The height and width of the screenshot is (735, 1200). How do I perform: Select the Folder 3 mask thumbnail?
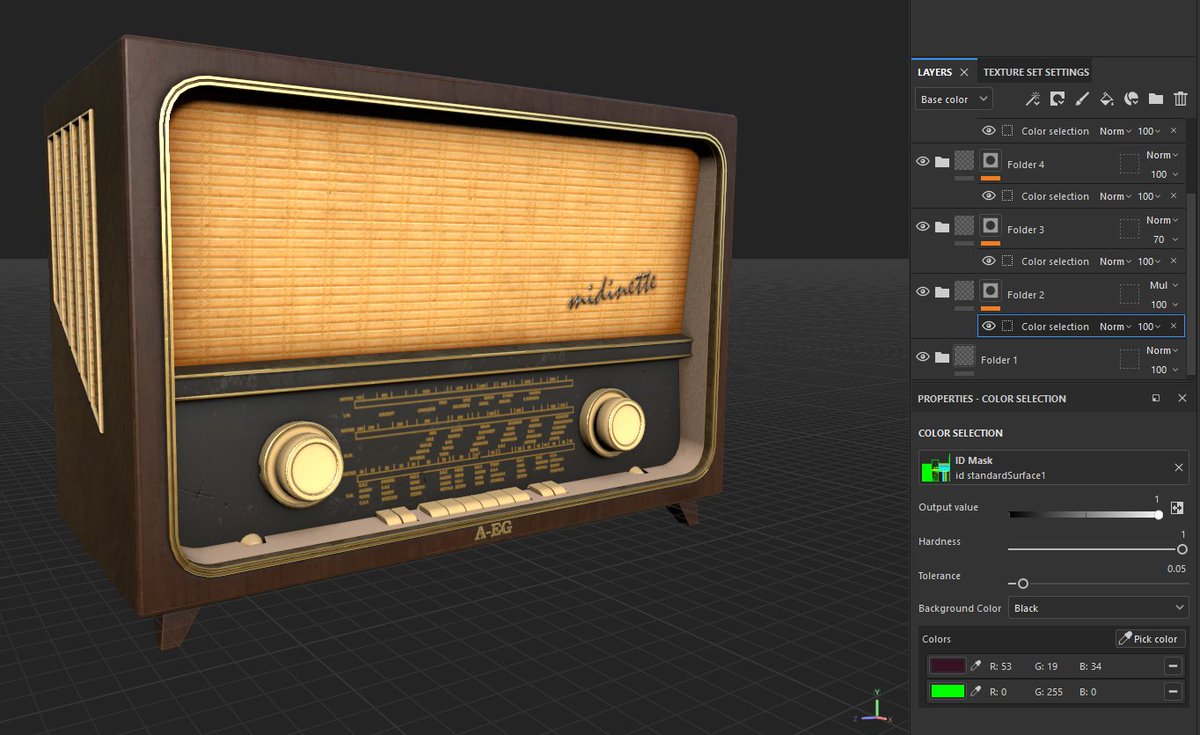991,225
